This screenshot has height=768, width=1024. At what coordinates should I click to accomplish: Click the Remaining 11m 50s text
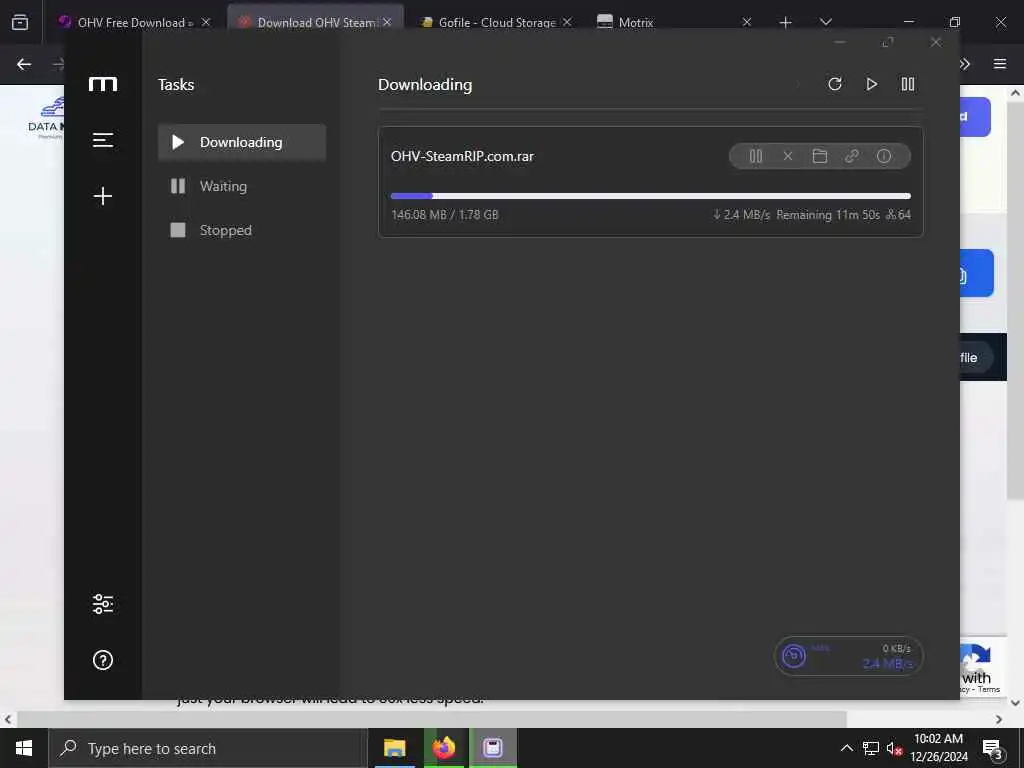827,215
